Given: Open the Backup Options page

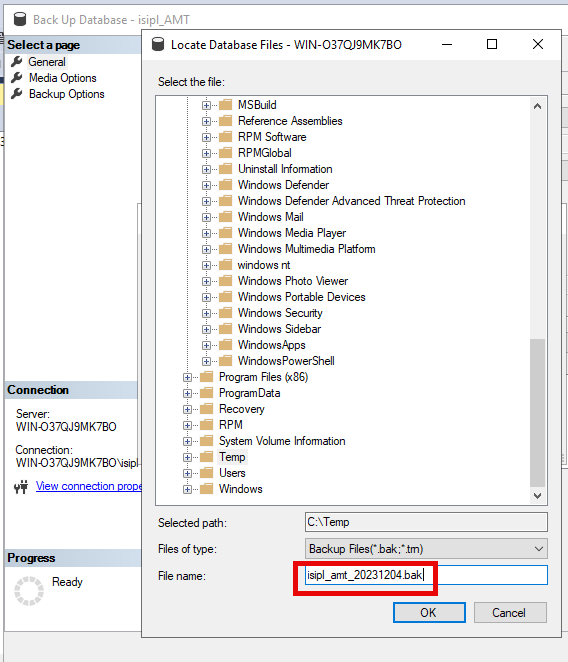Looking at the screenshot, I should pyautogui.click(x=67, y=94).
